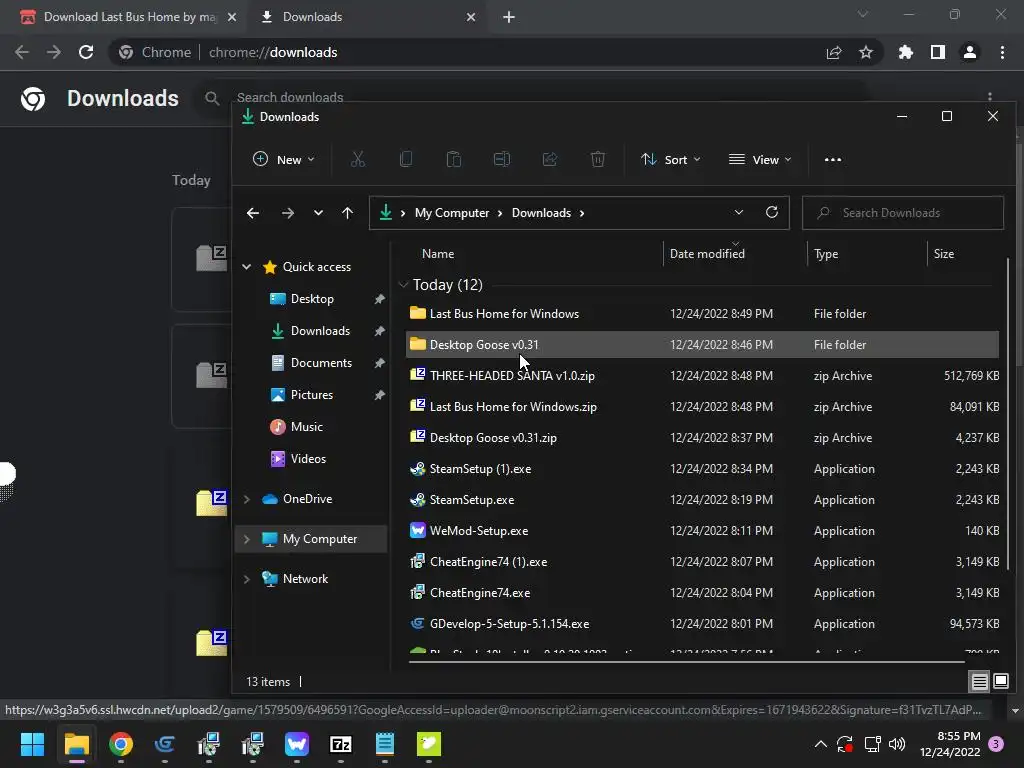Viewport: 1024px width, 768px height.
Task: Expand the OneDrive tree node
Action: click(247, 499)
